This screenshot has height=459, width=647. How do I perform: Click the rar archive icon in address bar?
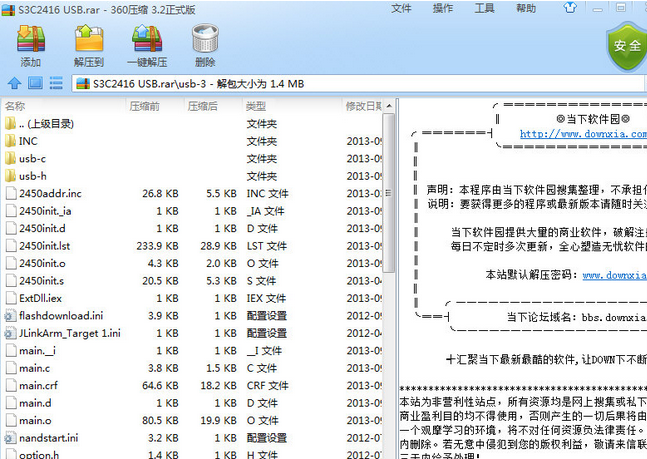pyautogui.click(x=83, y=84)
